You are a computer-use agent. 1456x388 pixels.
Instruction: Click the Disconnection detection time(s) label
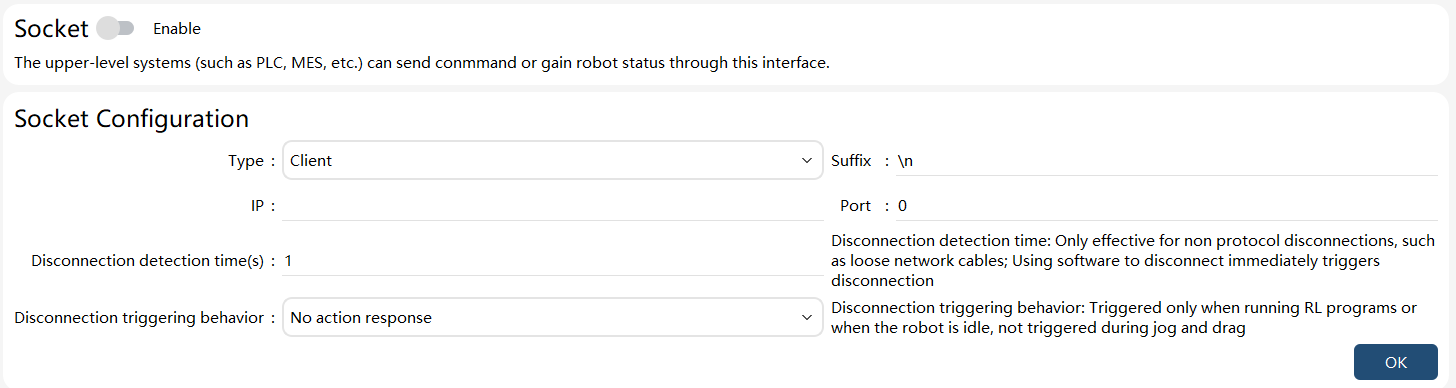click(x=147, y=261)
